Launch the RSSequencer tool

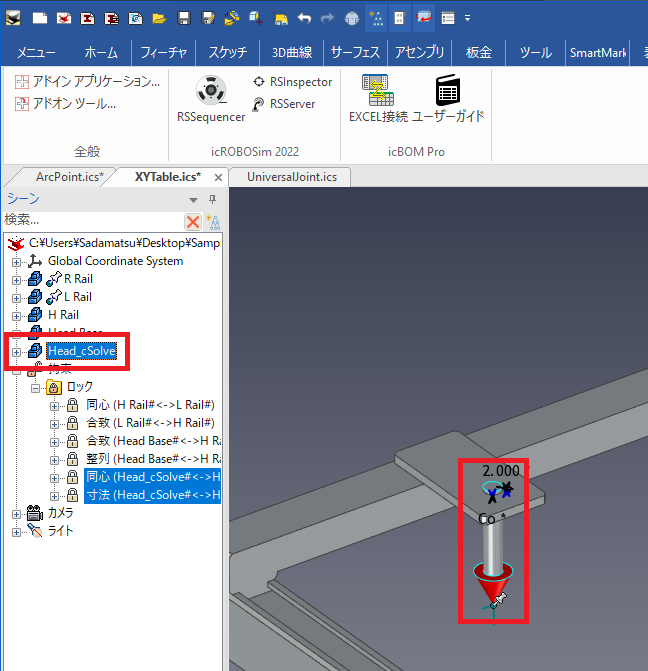[210, 100]
